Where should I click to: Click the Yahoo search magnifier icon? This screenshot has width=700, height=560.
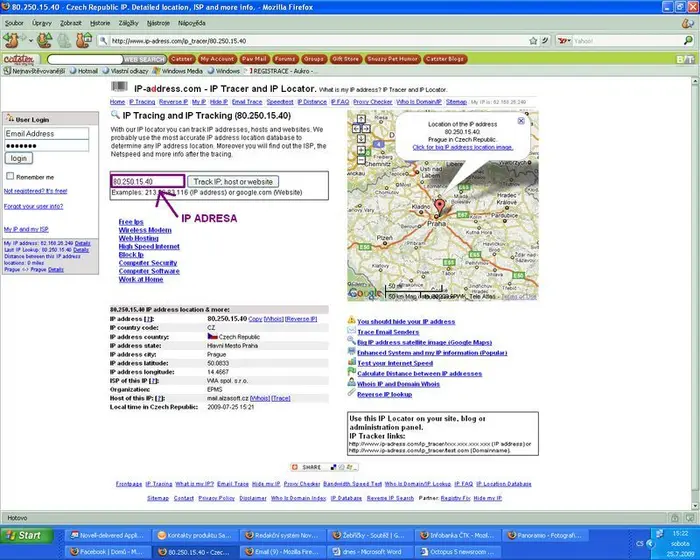click(688, 41)
